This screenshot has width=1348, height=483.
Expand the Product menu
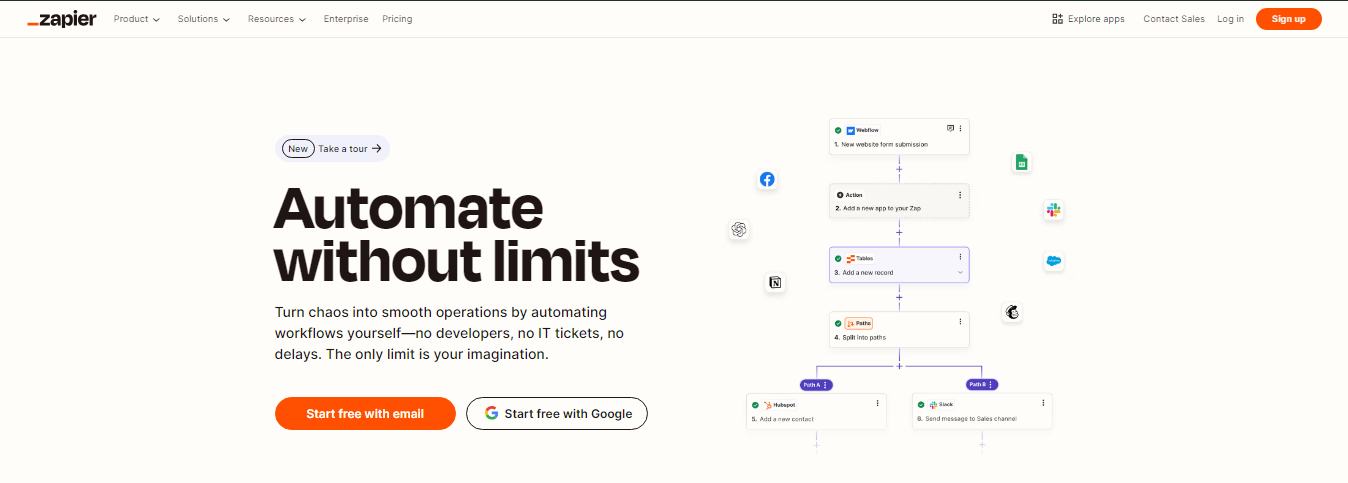pyautogui.click(x=137, y=19)
